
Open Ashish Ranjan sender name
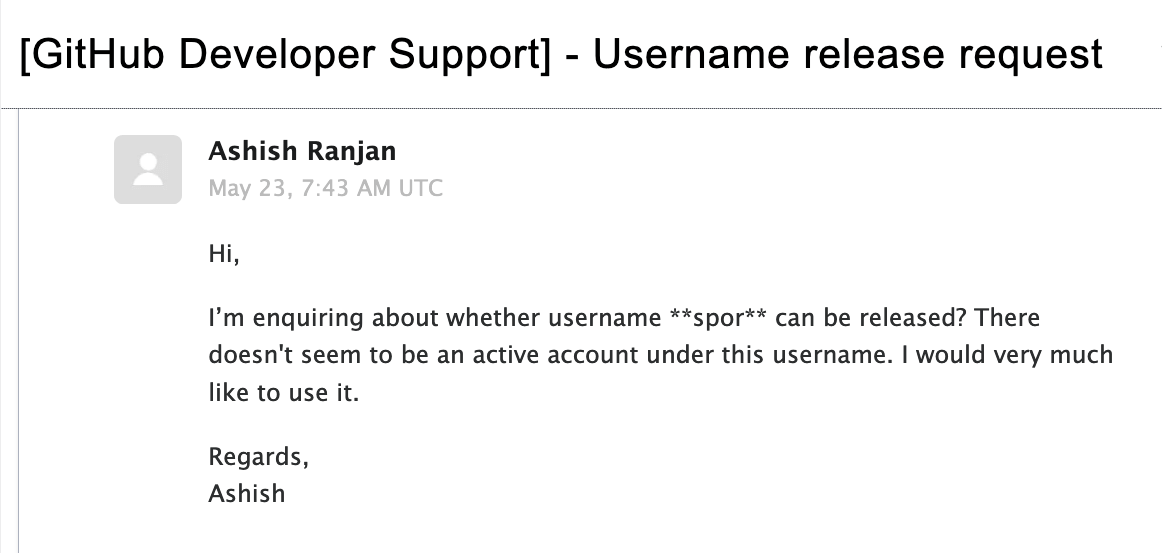point(302,151)
